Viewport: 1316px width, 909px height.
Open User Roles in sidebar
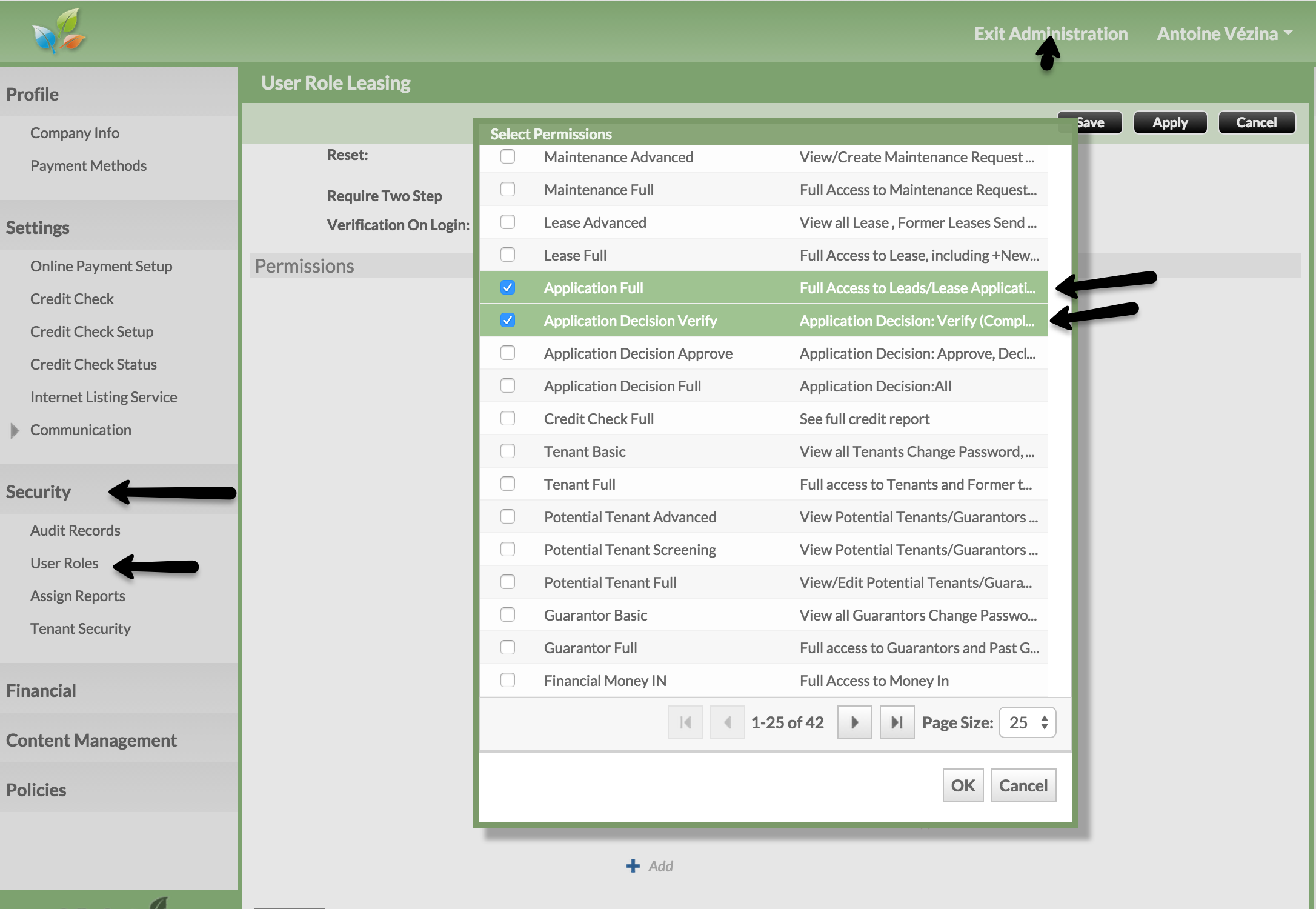[x=64, y=563]
